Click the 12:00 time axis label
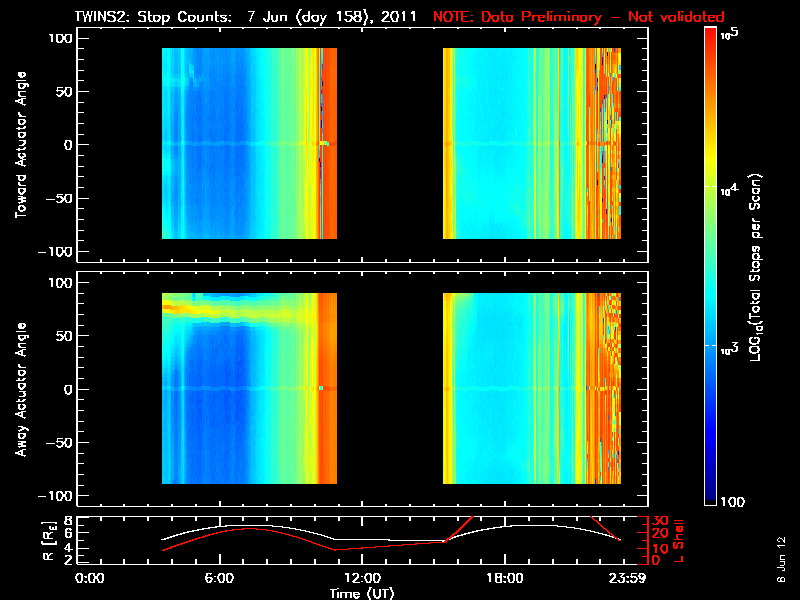The image size is (800, 600). tap(362, 578)
